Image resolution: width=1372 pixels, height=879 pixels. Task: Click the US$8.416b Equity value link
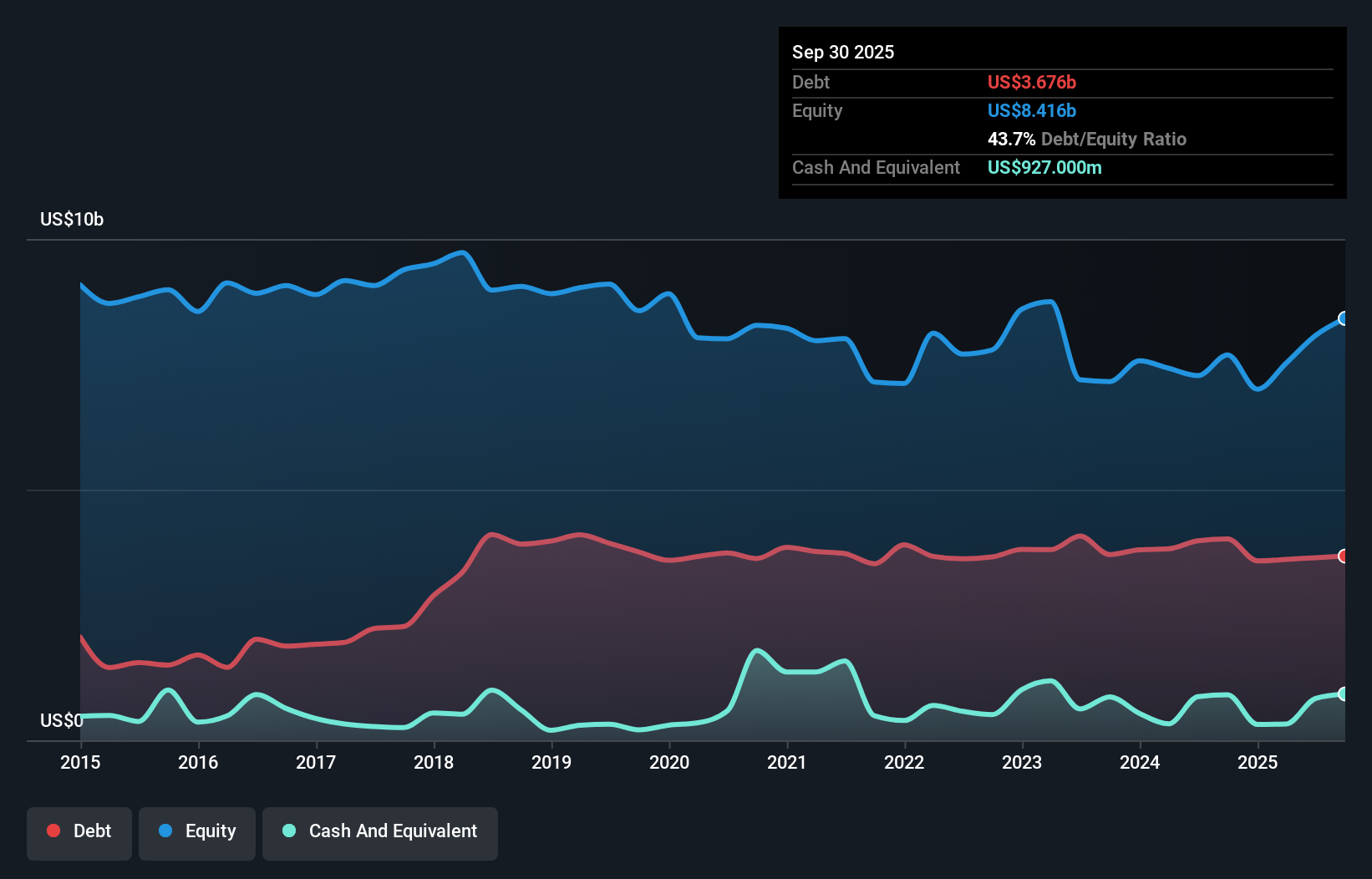pyautogui.click(x=1032, y=110)
